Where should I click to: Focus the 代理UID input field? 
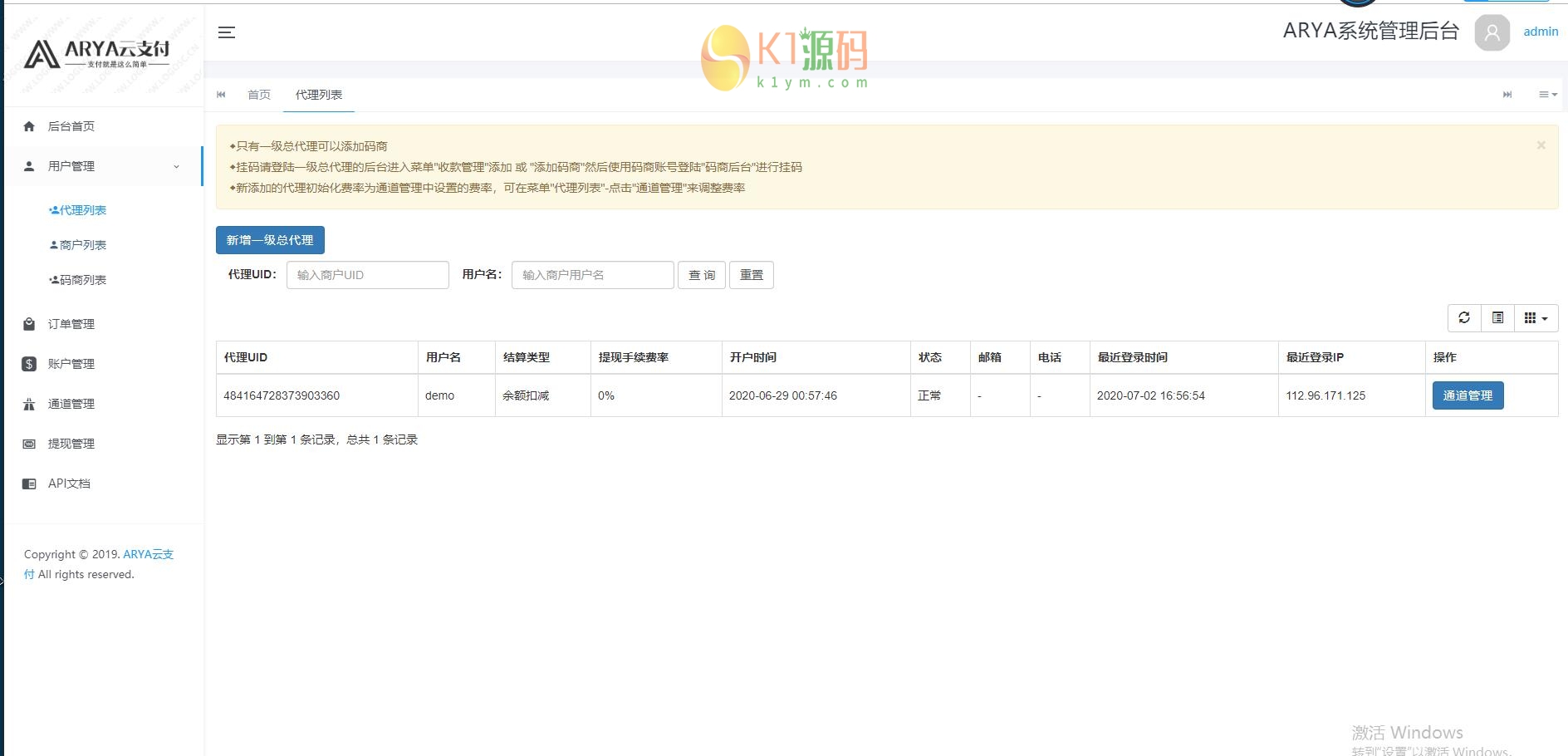pos(368,275)
